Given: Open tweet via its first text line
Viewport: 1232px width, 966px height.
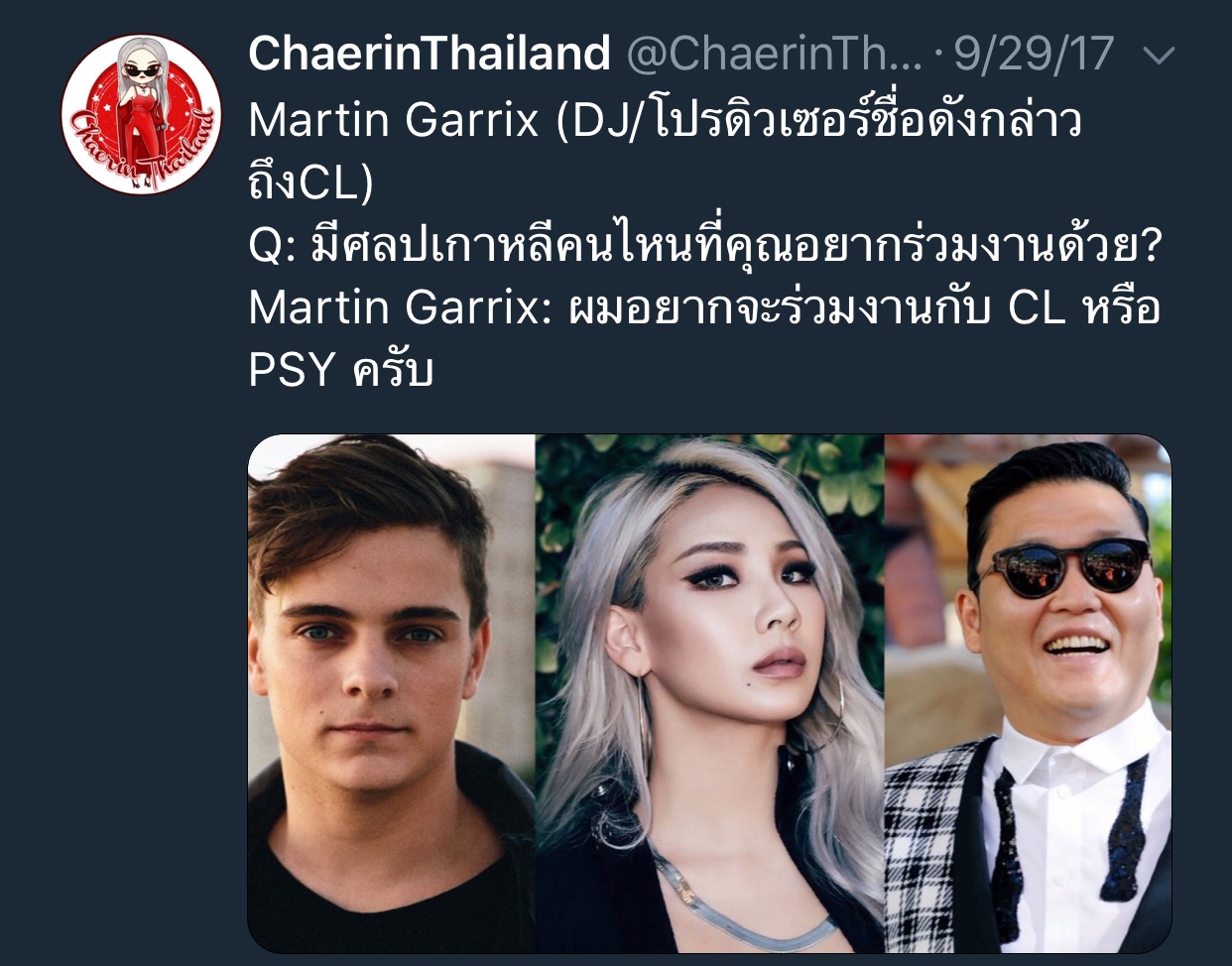Looking at the screenshot, I should pyautogui.click(x=665, y=120).
